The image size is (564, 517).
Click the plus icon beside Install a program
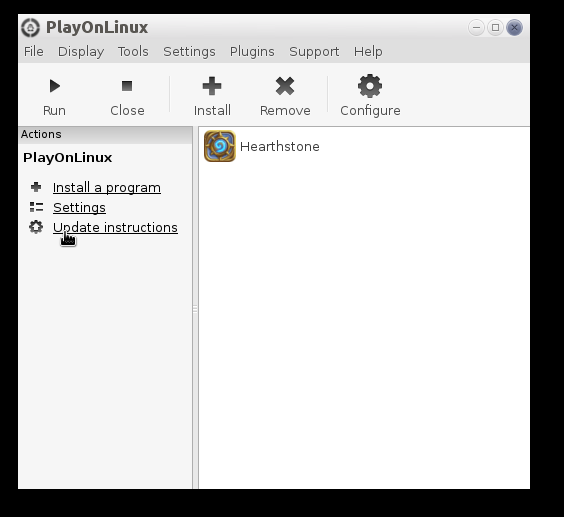pyautogui.click(x=36, y=187)
